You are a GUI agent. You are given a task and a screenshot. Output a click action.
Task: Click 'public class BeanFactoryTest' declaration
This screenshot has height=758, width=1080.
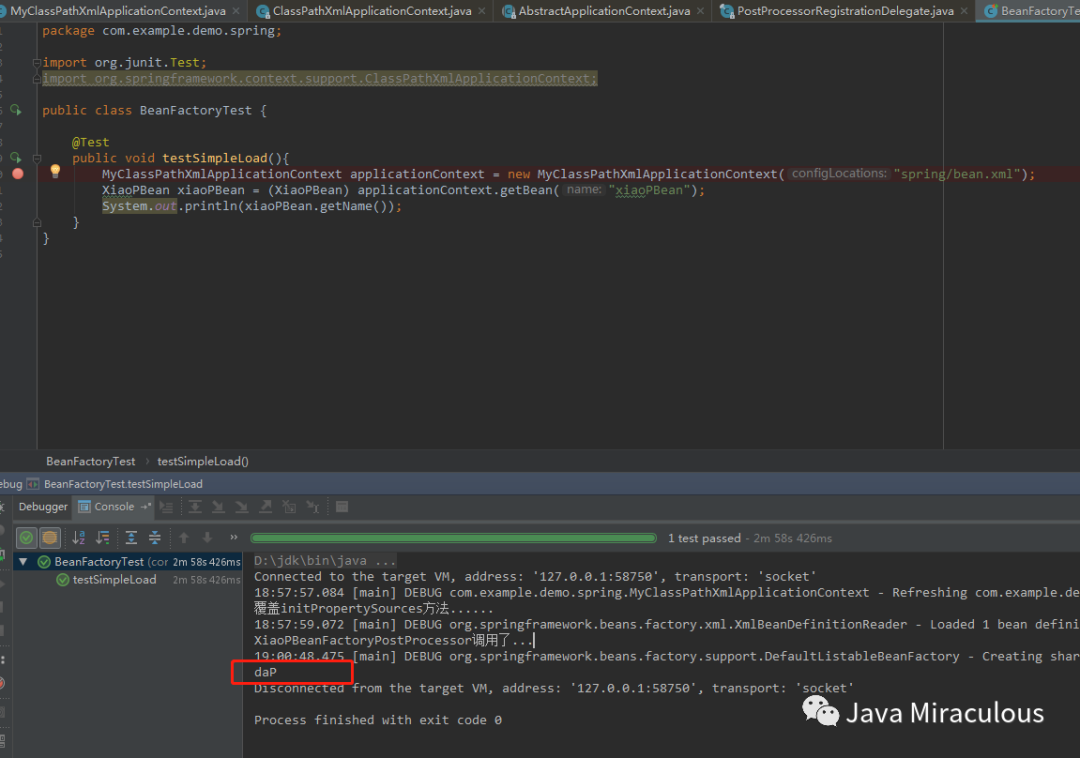click(147, 110)
